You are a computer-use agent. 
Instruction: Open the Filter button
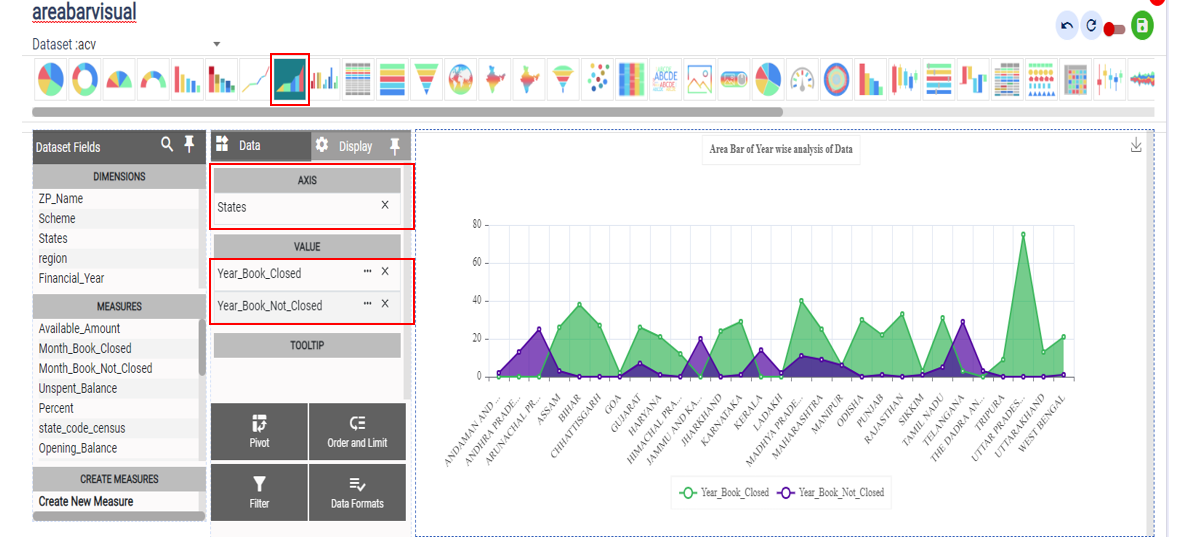click(x=259, y=492)
